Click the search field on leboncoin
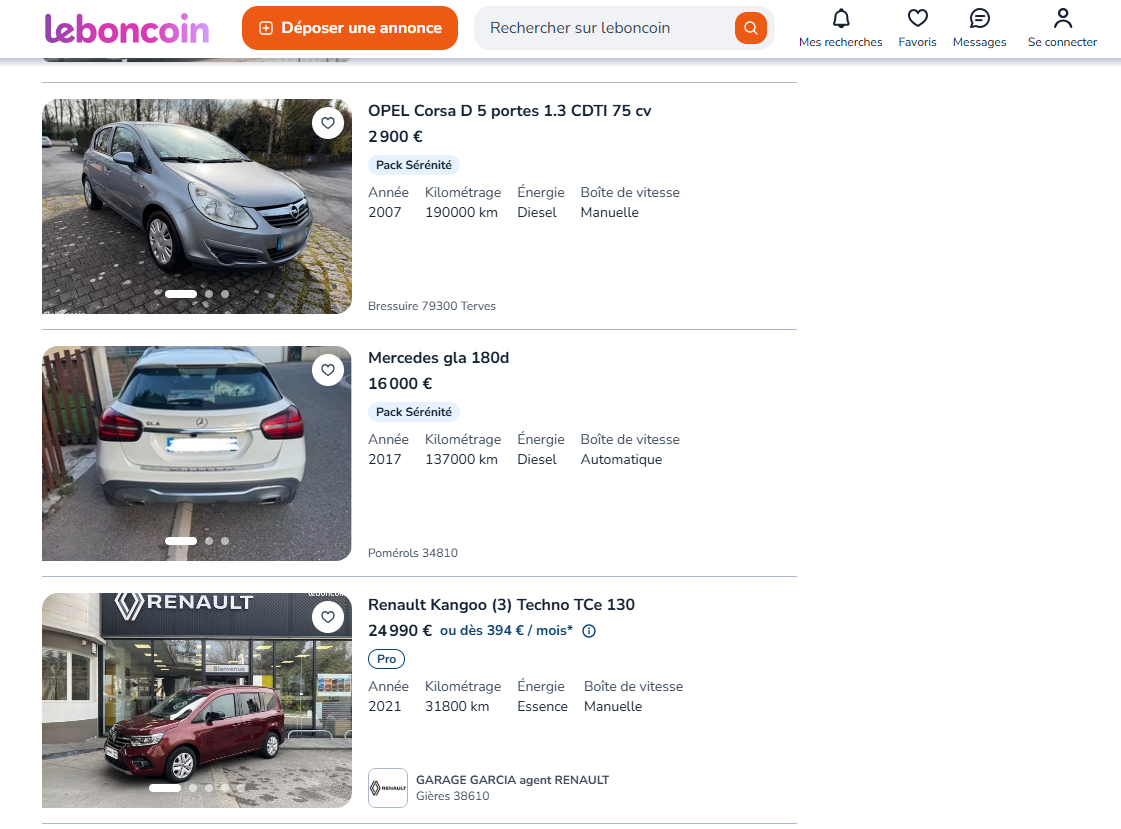Viewport: 1121px width, 829px height. coord(605,28)
